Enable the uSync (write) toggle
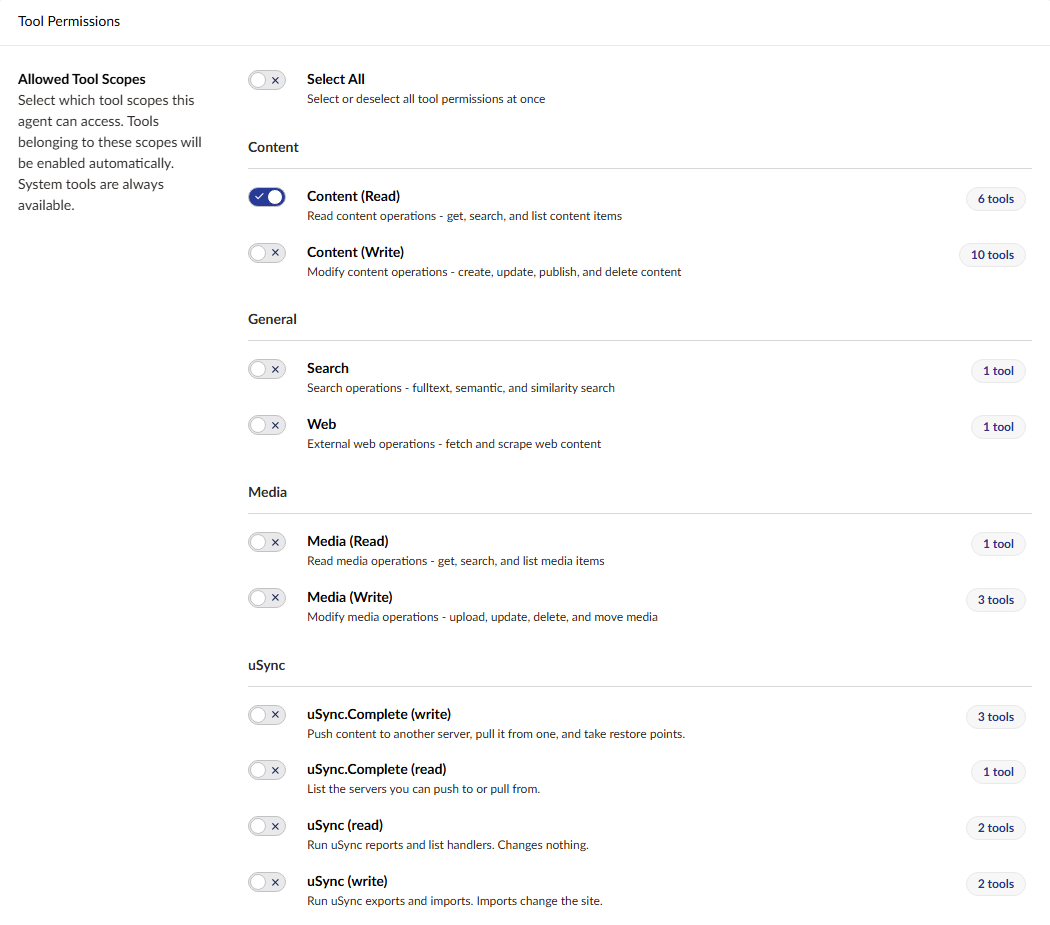This screenshot has height=925, width=1050. [x=267, y=882]
